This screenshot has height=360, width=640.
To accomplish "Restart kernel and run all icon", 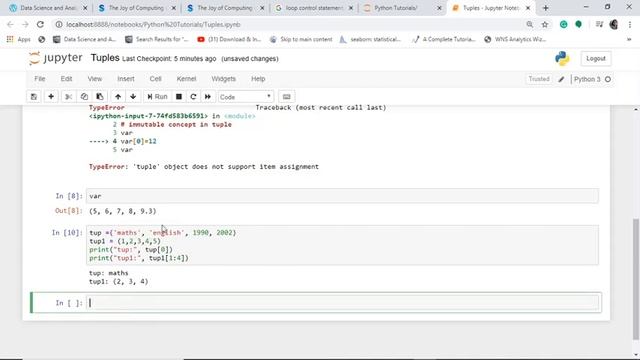I will [208, 97].
